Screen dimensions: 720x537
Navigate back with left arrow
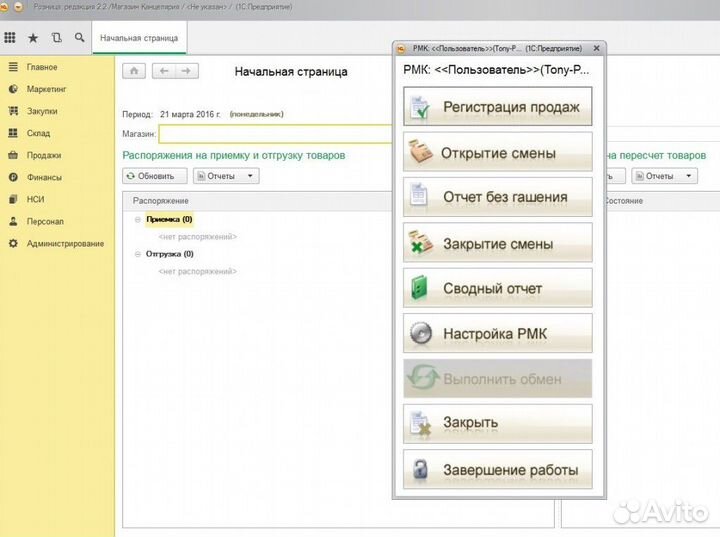[x=164, y=71]
